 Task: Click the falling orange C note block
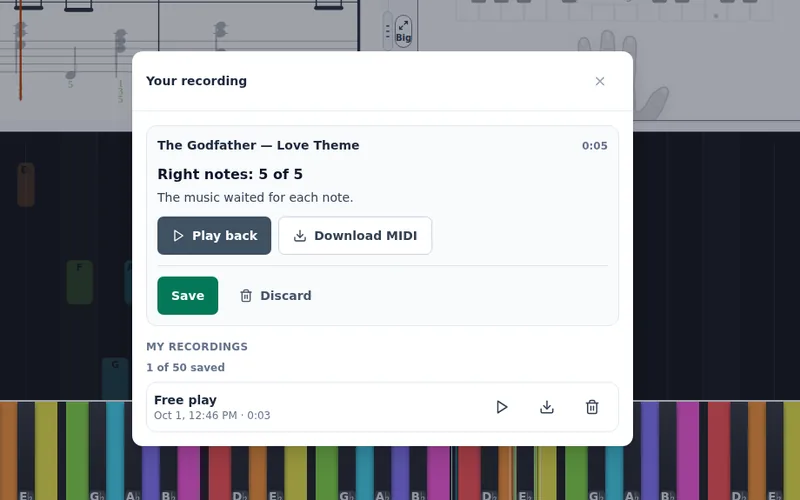(26, 185)
